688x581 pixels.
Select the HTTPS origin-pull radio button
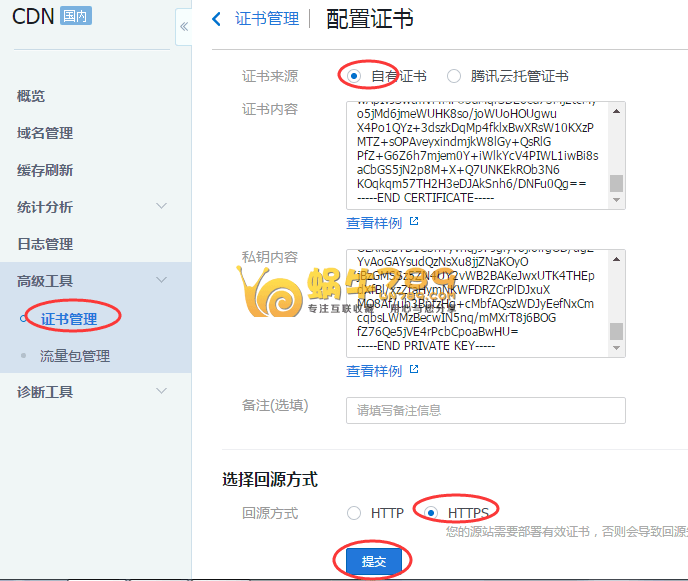pyautogui.click(x=431, y=513)
